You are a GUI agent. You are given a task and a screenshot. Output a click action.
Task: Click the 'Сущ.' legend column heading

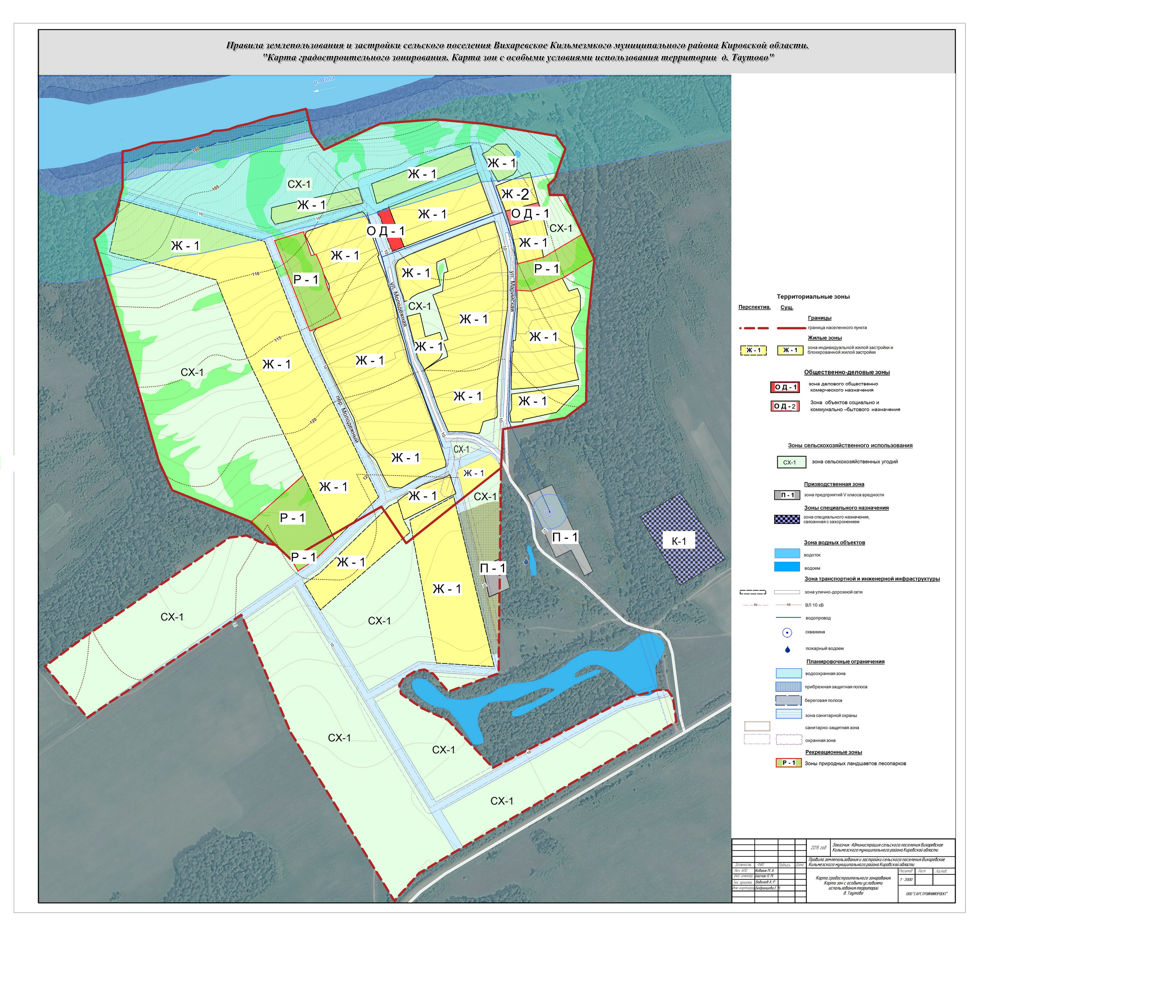(787, 307)
